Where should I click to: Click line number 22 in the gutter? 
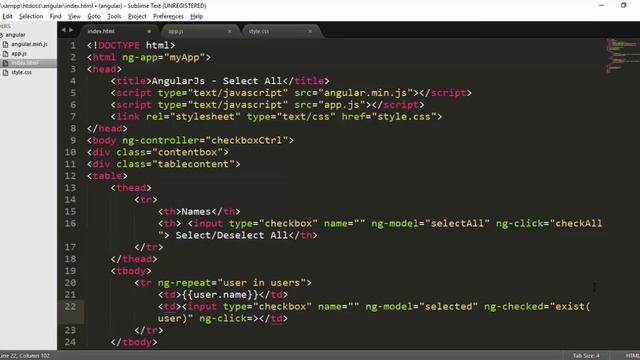(70, 307)
